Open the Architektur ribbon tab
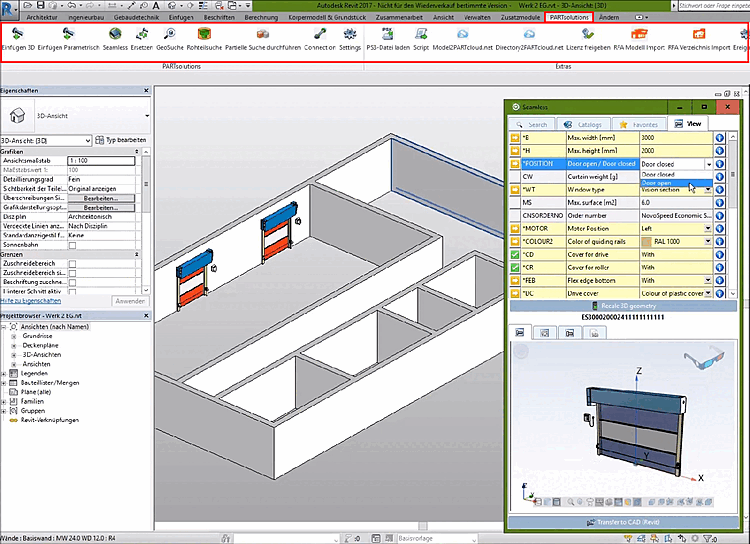This screenshot has width=750, height=544. [42, 17]
